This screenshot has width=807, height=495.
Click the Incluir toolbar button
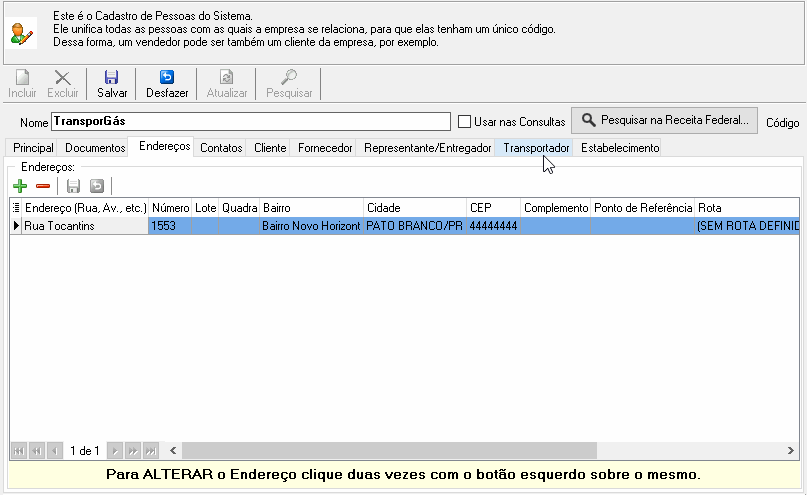coord(22,84)
